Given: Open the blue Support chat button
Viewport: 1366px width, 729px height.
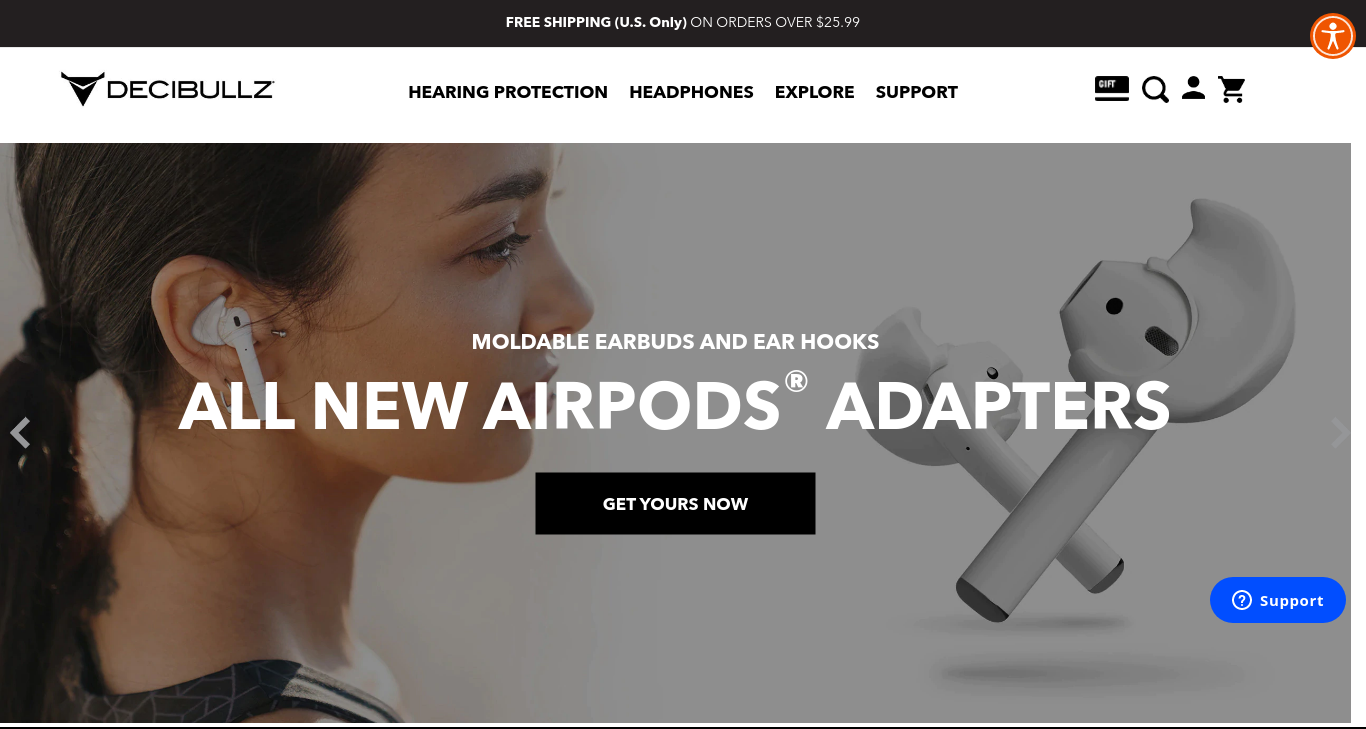Looking at the screenshot, I should click(1278, 600).
